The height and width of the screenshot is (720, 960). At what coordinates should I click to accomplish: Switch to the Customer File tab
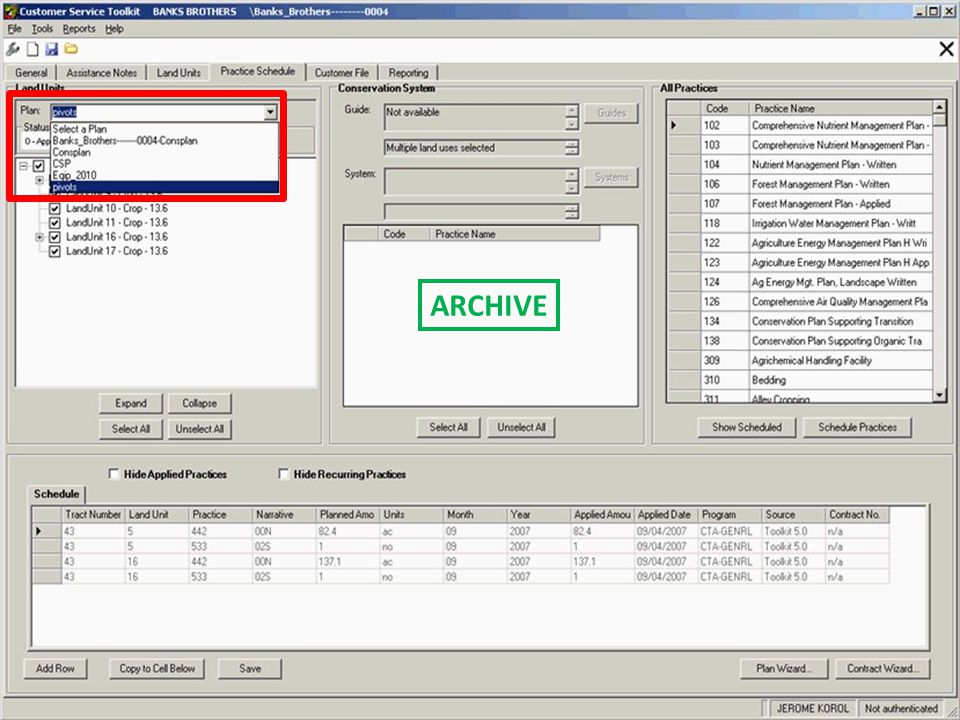[342, 72]
